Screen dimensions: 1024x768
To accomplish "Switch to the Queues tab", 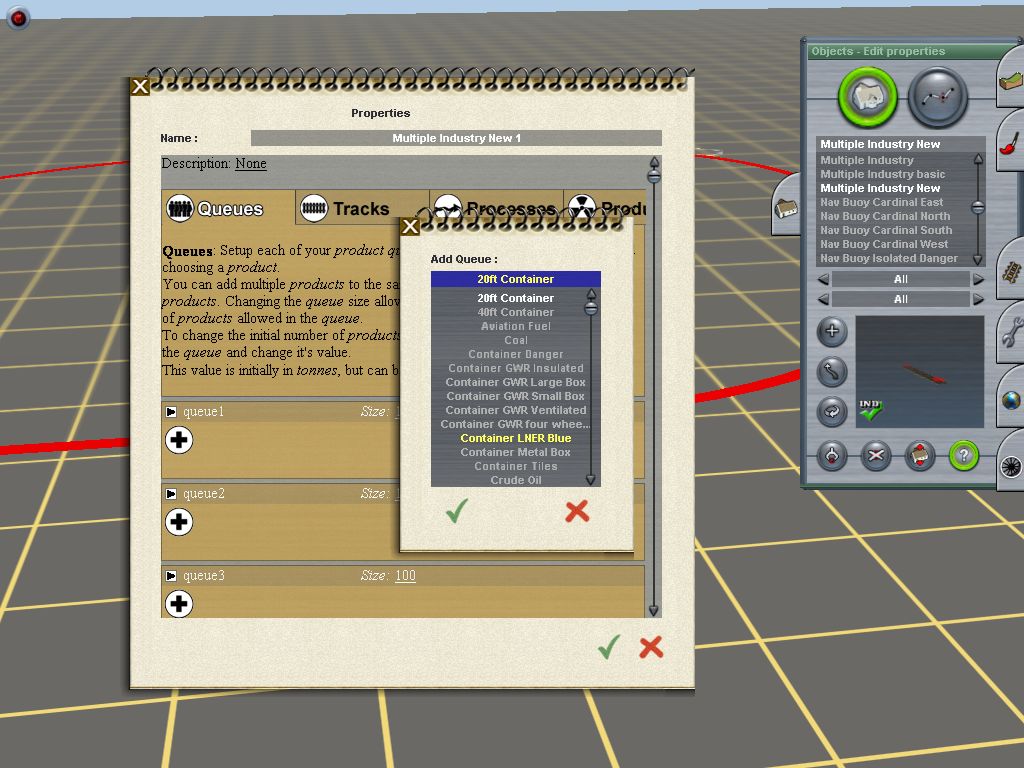I will pyautogui.click(x=216, y=209).
